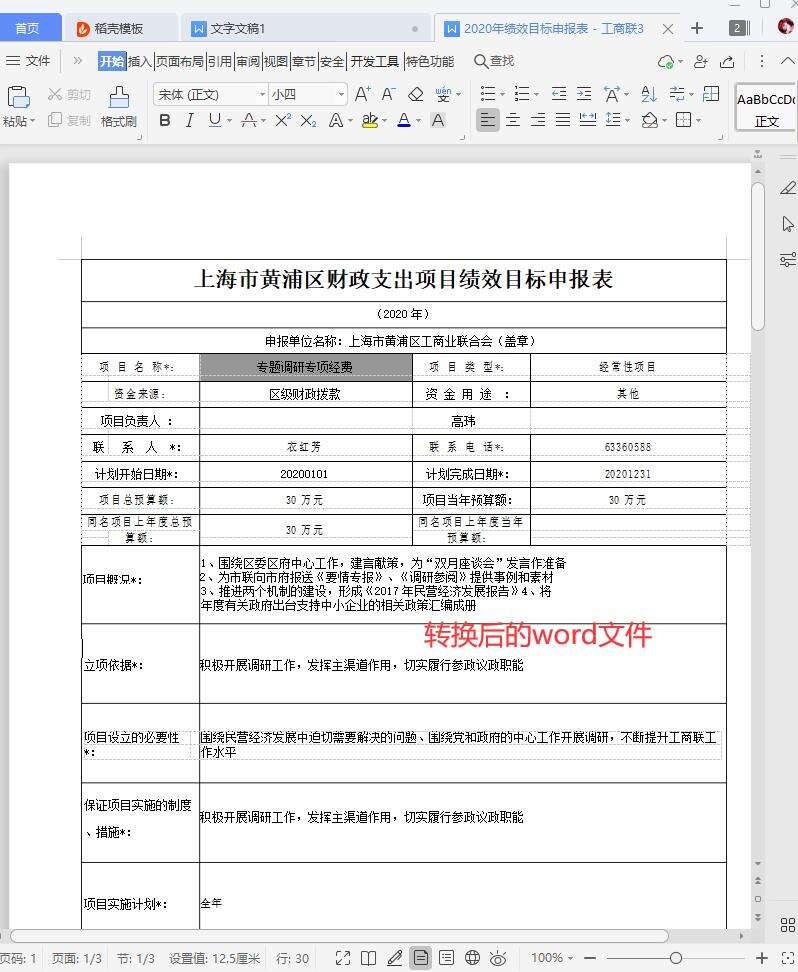
Task: Apply superscript formatting
Action: (283, 120)
